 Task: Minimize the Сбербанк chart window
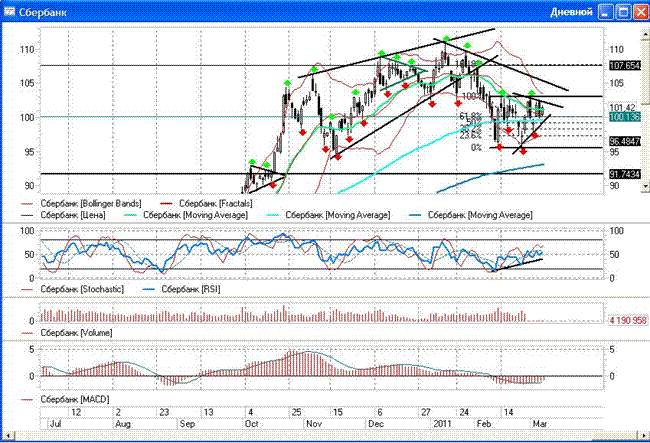click(x=606, y=12)
